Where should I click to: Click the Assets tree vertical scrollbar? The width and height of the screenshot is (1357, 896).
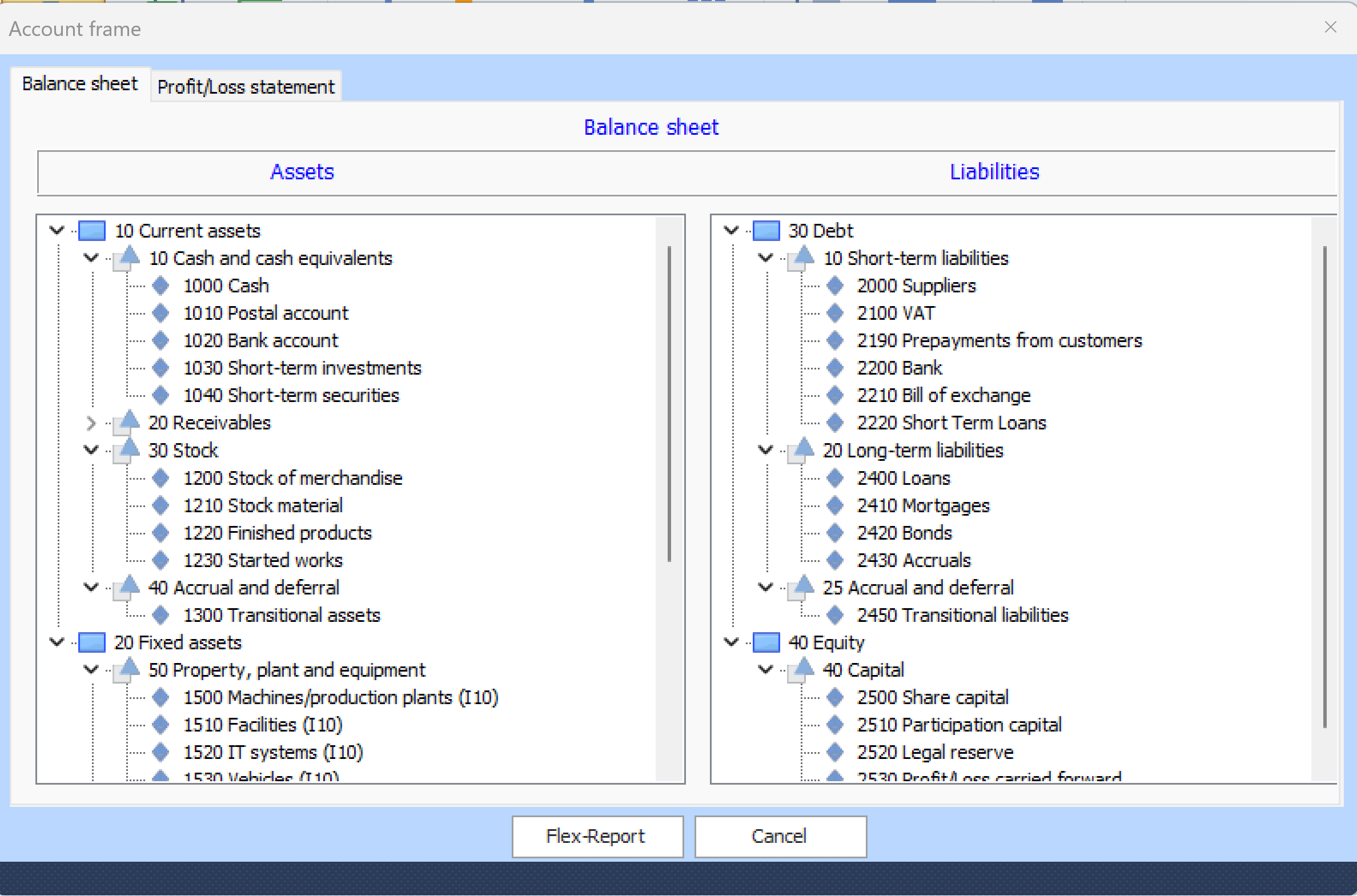click(x=669, y=403)
